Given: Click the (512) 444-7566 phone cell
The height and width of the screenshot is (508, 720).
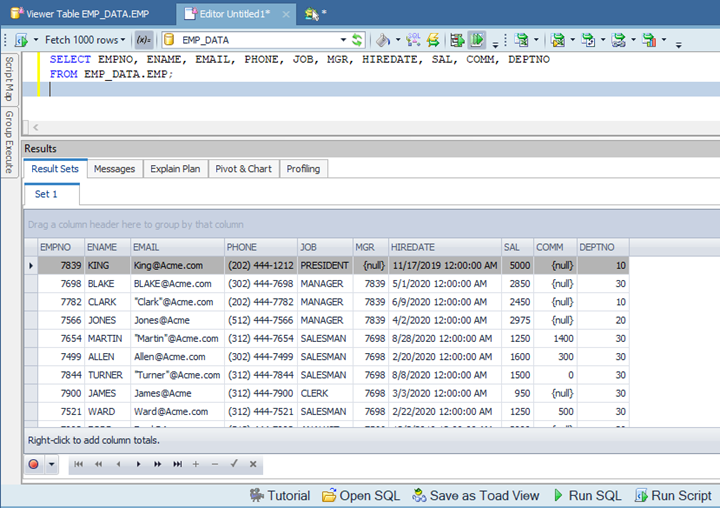Looking at the screenshot, I should point(261,320).
